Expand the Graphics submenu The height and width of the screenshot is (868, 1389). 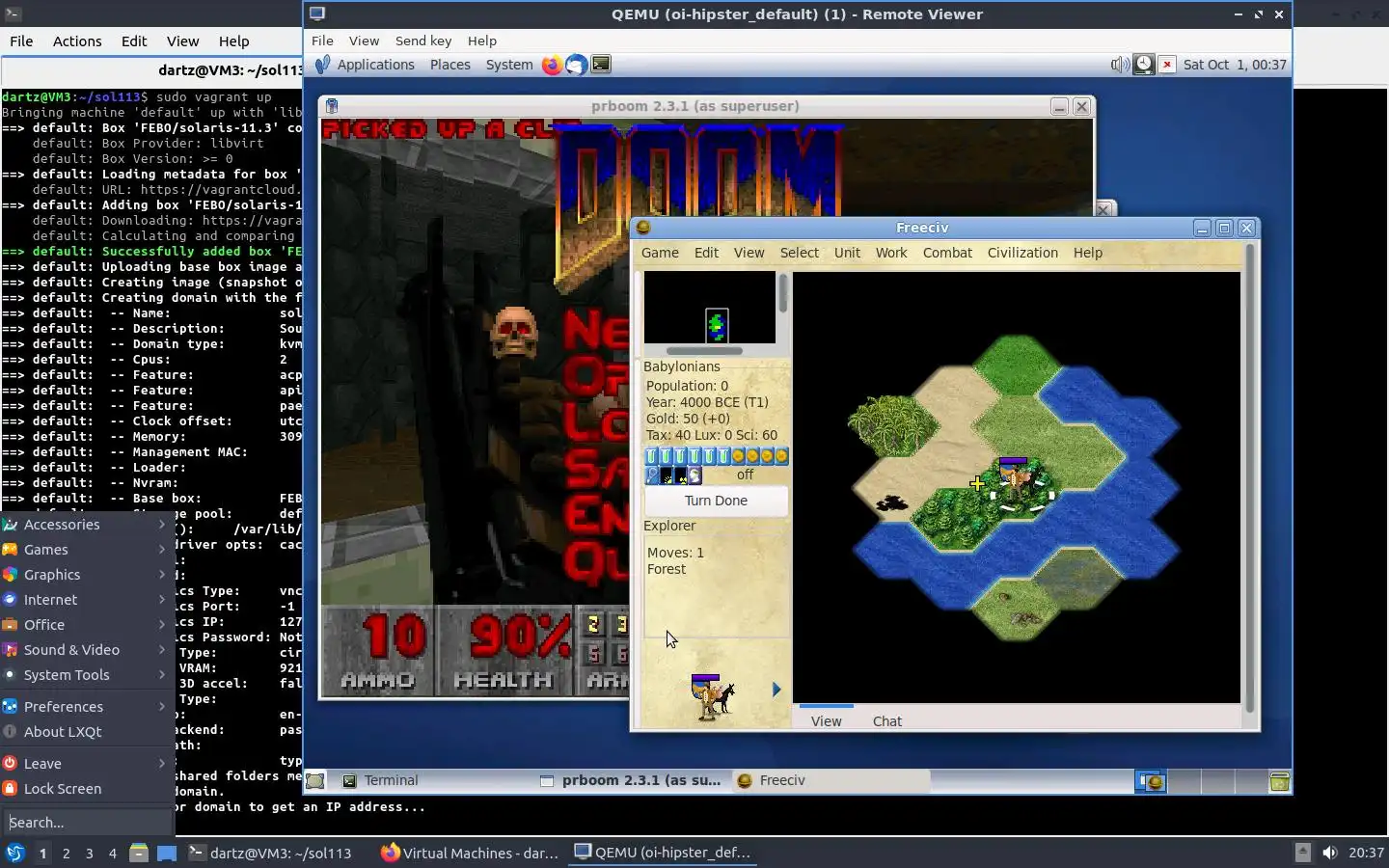point(86,575)
